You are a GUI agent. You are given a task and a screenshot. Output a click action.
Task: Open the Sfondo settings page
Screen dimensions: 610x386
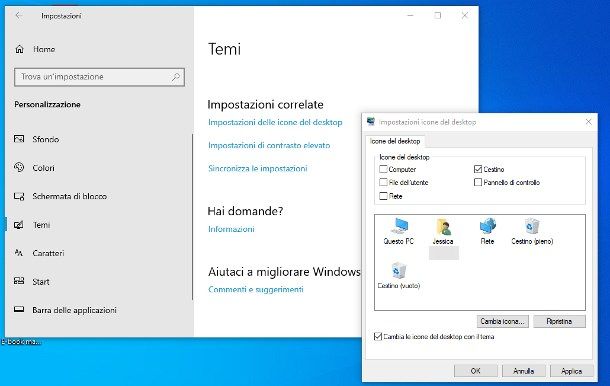coord(46,139)
